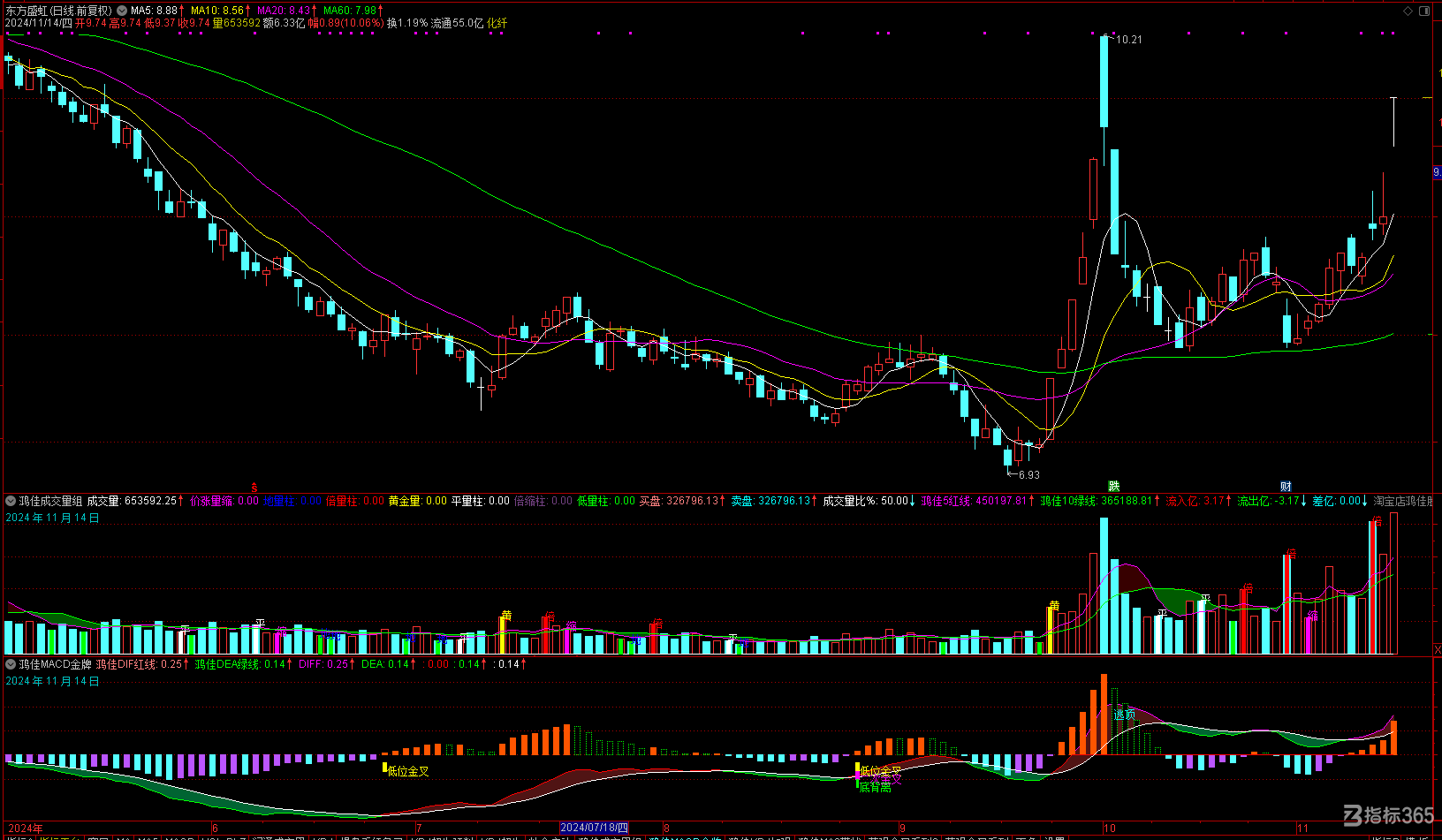The height and width of the screenshot is (840, 1442).
Task: Click the 换1.19% turnover text
Action: (x=407, y=23)
